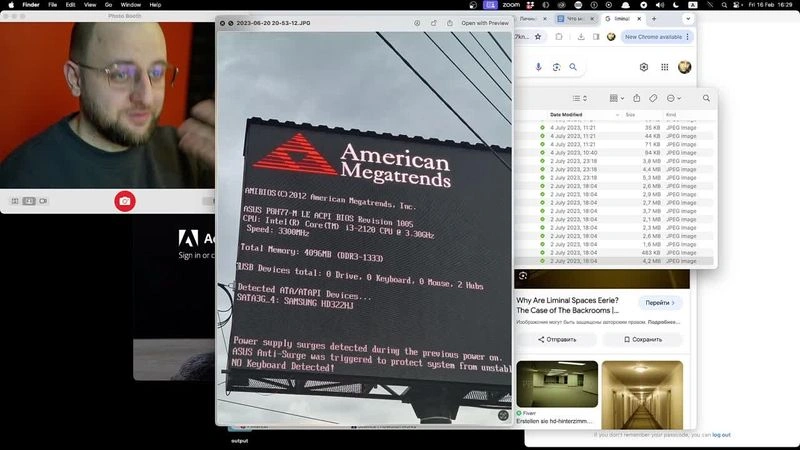Screen dimensions: 800x450
Task: Open the yellow hallway thumbnail
Action: coord(642,394)
